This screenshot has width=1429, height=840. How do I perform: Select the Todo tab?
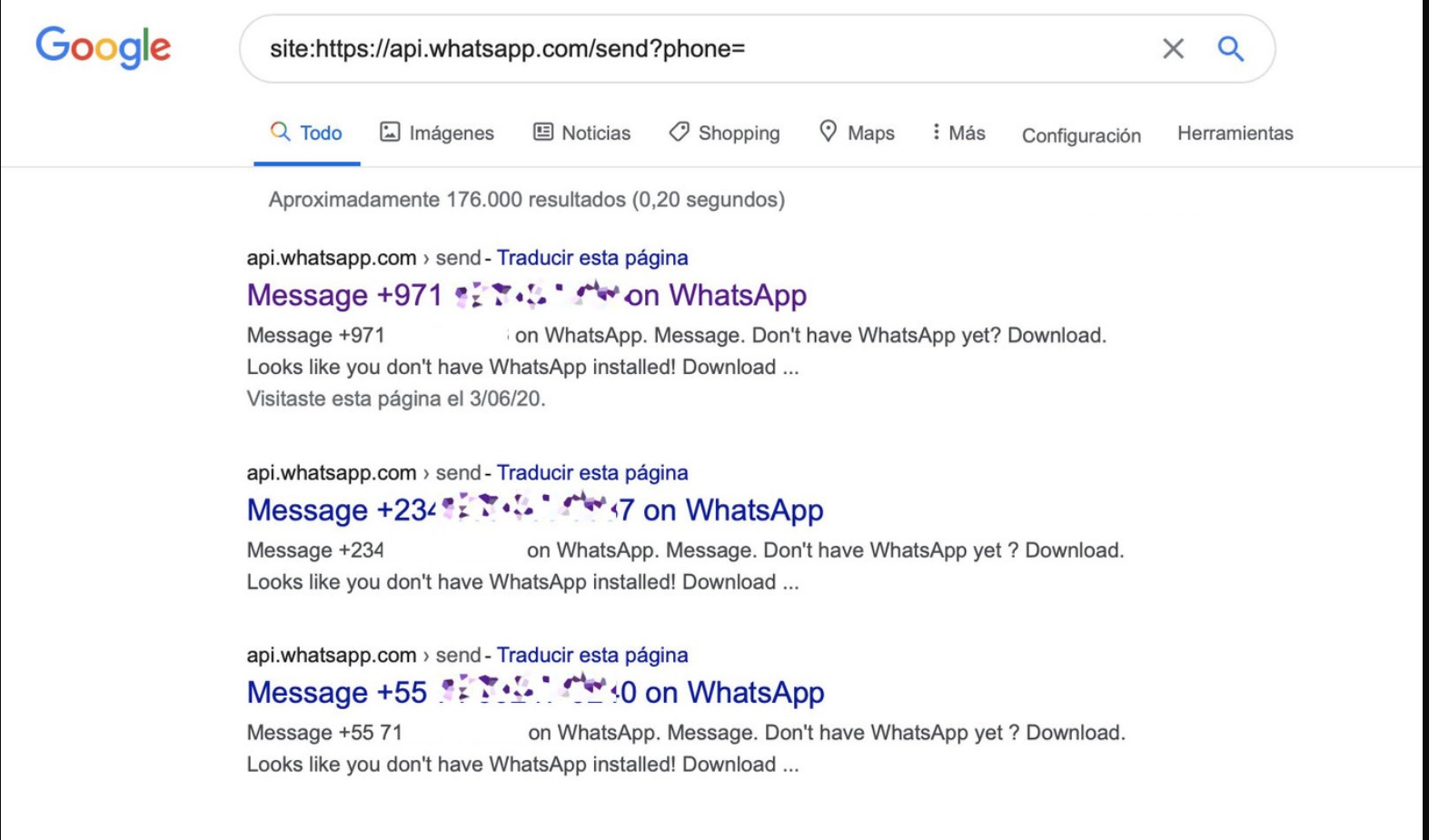pyautogui.click(x=306, y=133)
